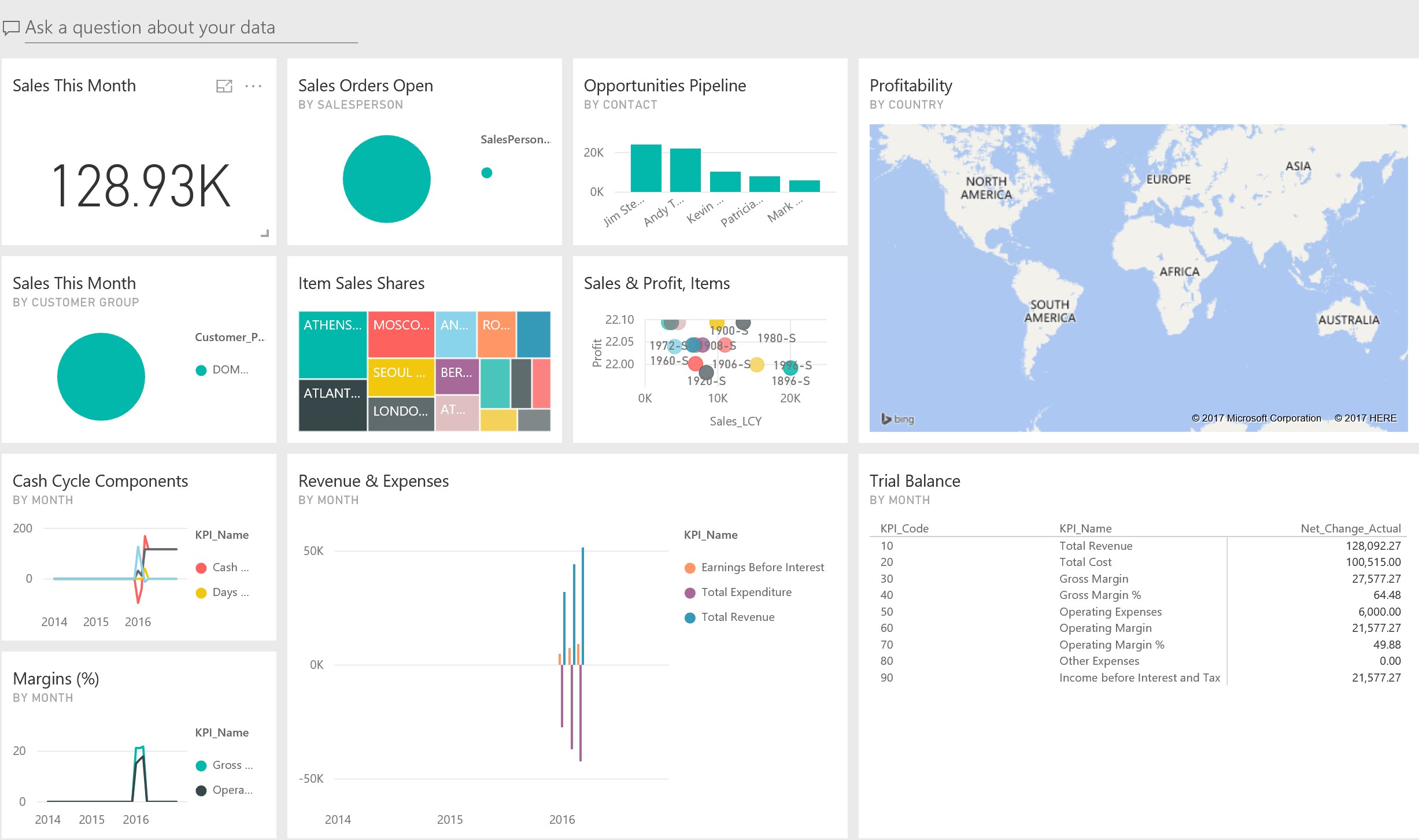This screenshot has height=840, width=1419.
Task: Click the Jim Ste bar in Opportunities Pipeline
Action: tap(646, 168)
